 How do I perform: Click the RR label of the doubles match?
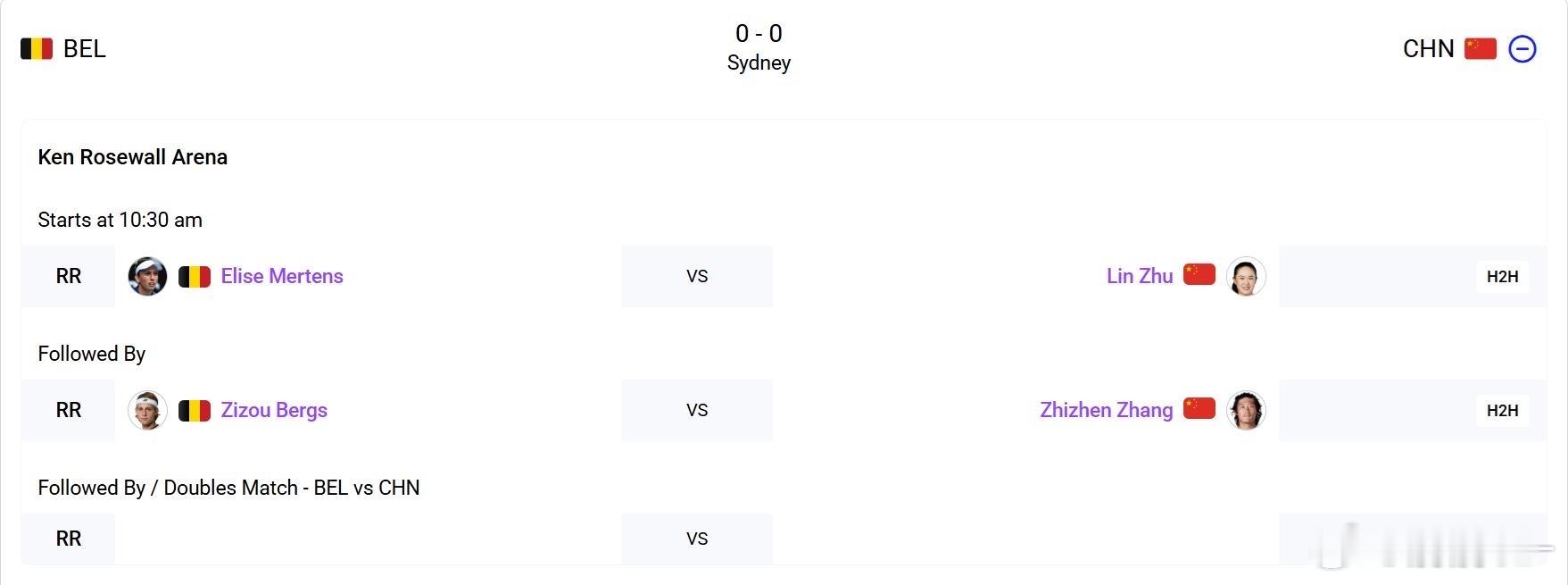click(x=69, y=539)
